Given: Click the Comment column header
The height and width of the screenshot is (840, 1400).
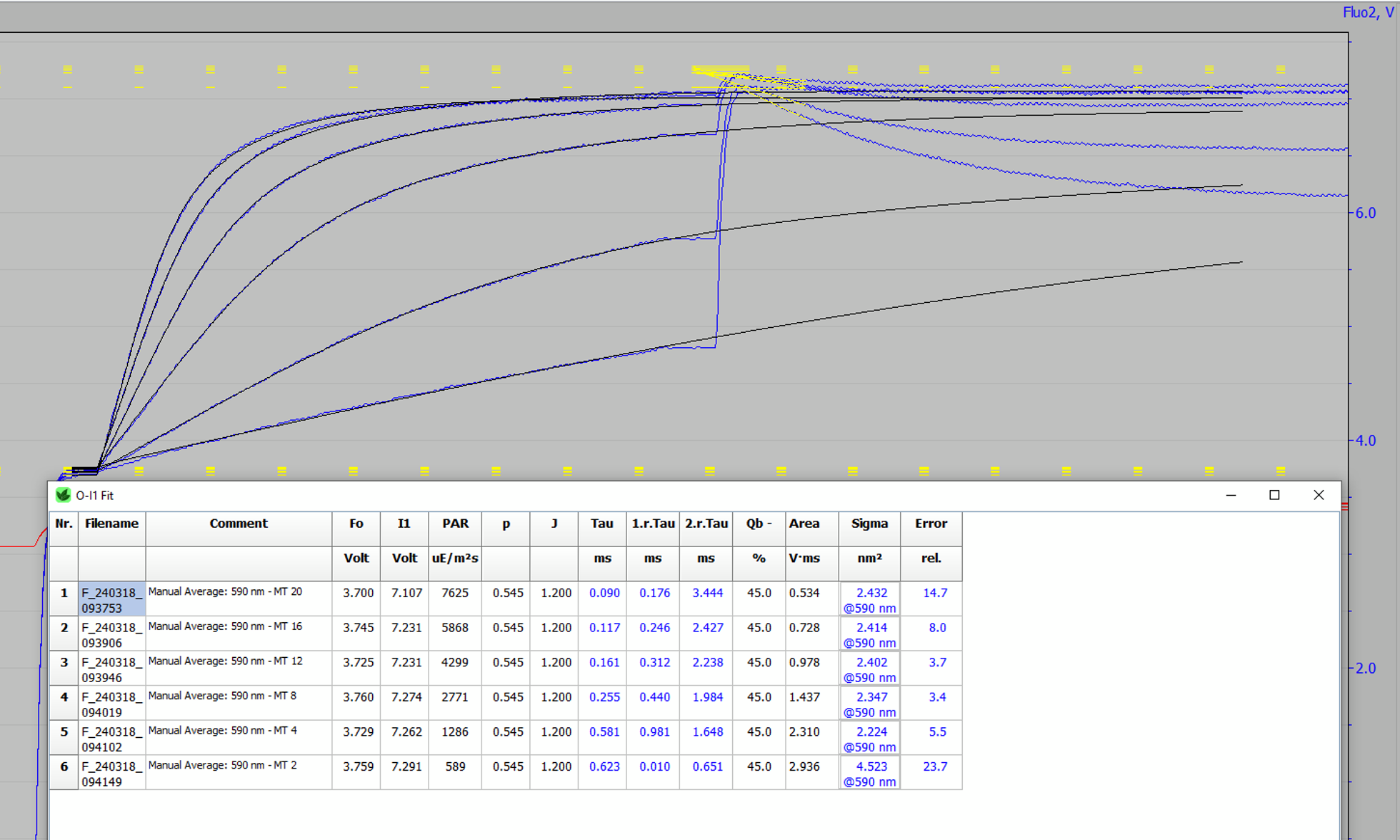Looking at the screenshot, I should point(239,524).
